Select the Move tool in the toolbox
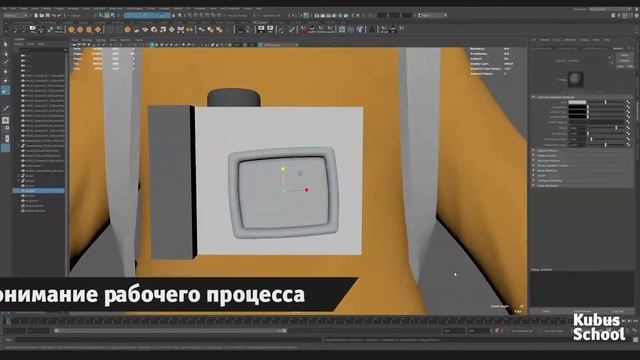Image resolution: width=640 pixels, height=360 pixels. click(5, 71)
